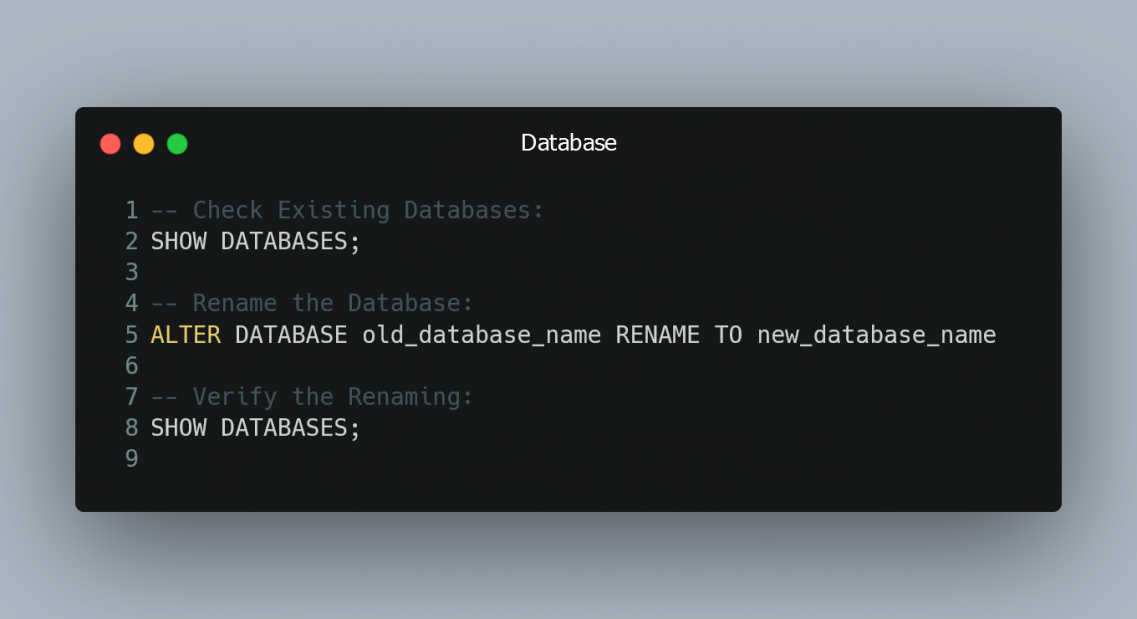The image size is (1137, 619).
Task: Click the semicolon ending line 2
Action: pyautogui.click(x=355, y=241)
